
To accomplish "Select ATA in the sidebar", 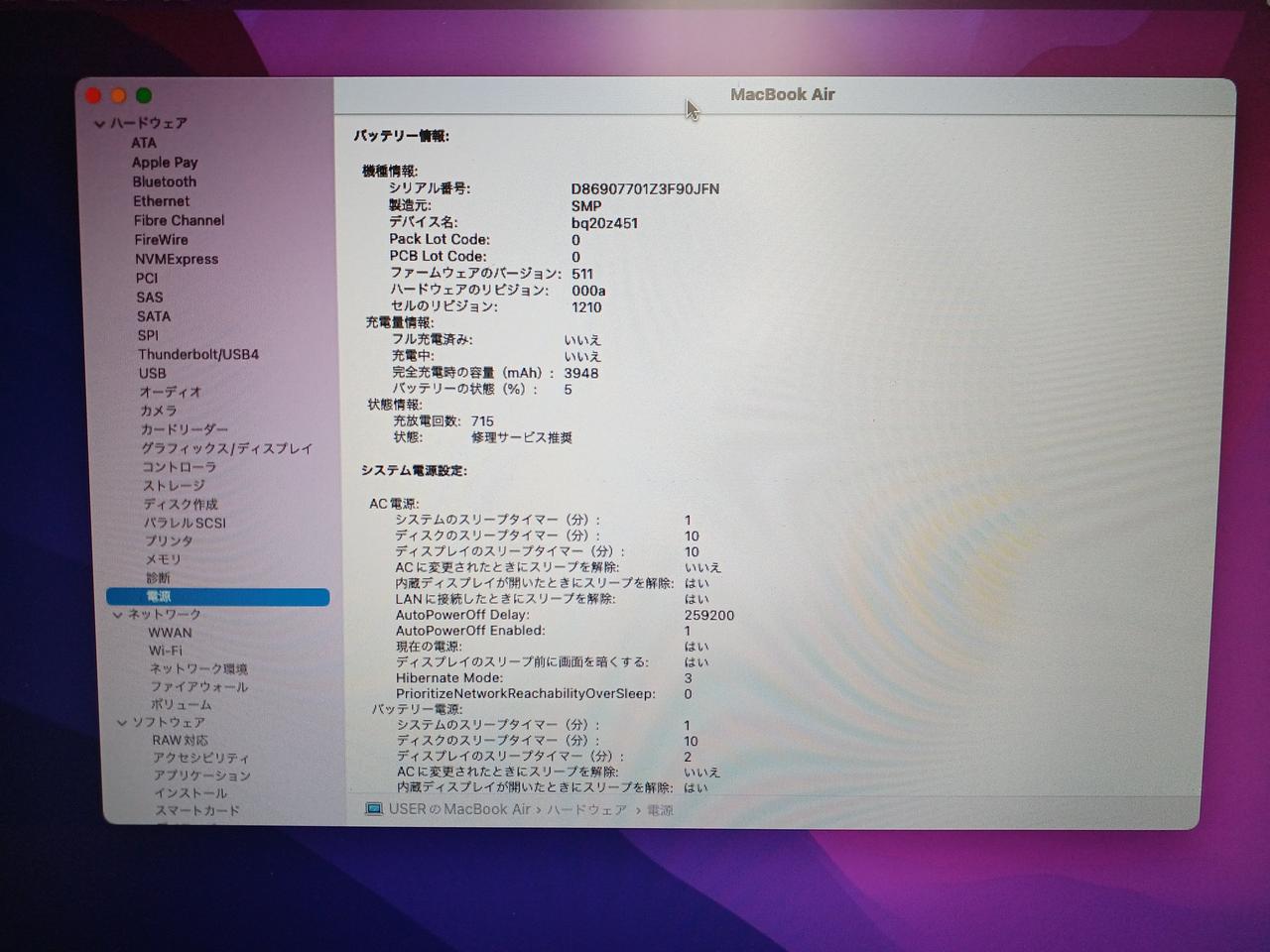I will coord(144,143).
